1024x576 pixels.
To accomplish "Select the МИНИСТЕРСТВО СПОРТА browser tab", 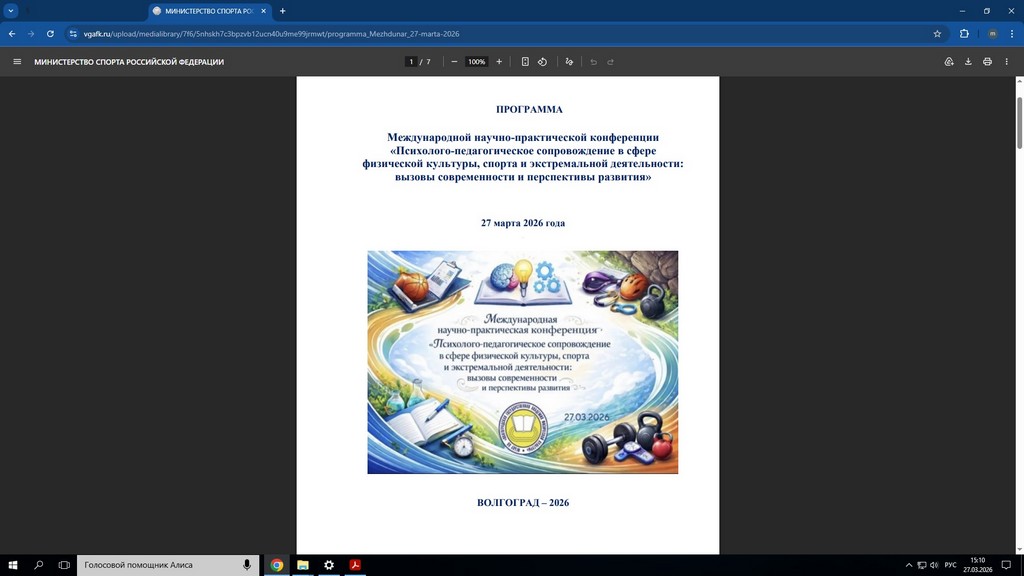I will coord(207,11).
